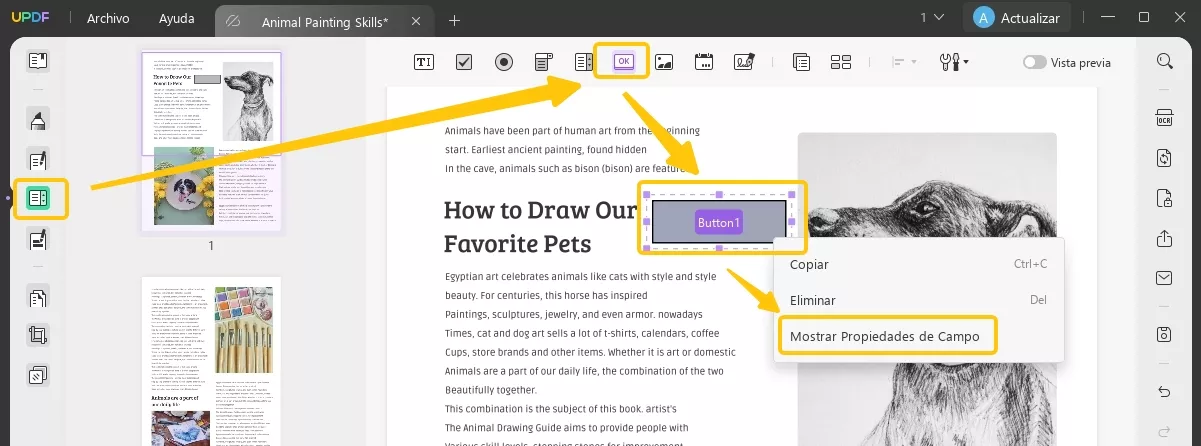The image size is (1201, 446).
Task: Add a List Box form field
Action: [584, 62]
